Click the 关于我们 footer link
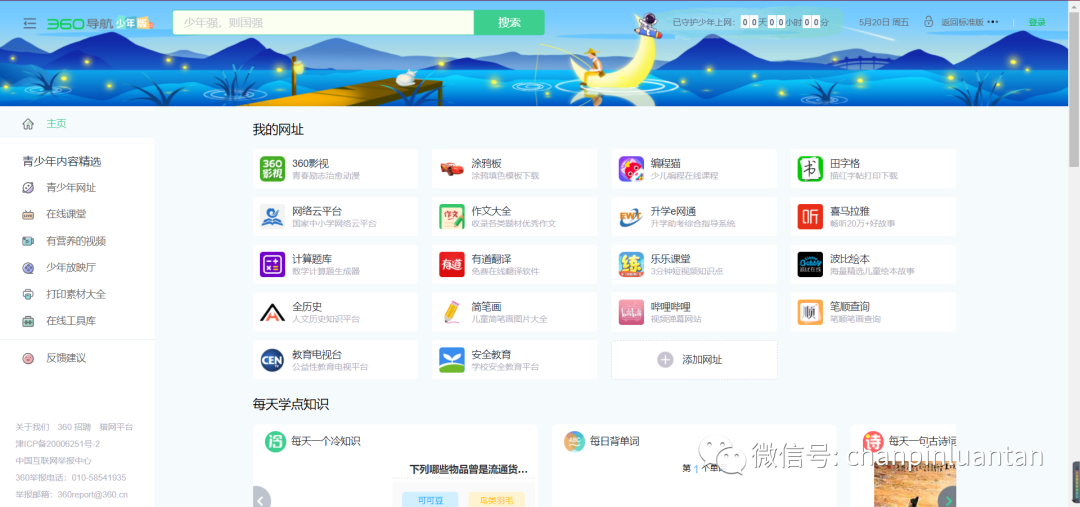The image size is (1080, 507). click(x=32, y=427)
